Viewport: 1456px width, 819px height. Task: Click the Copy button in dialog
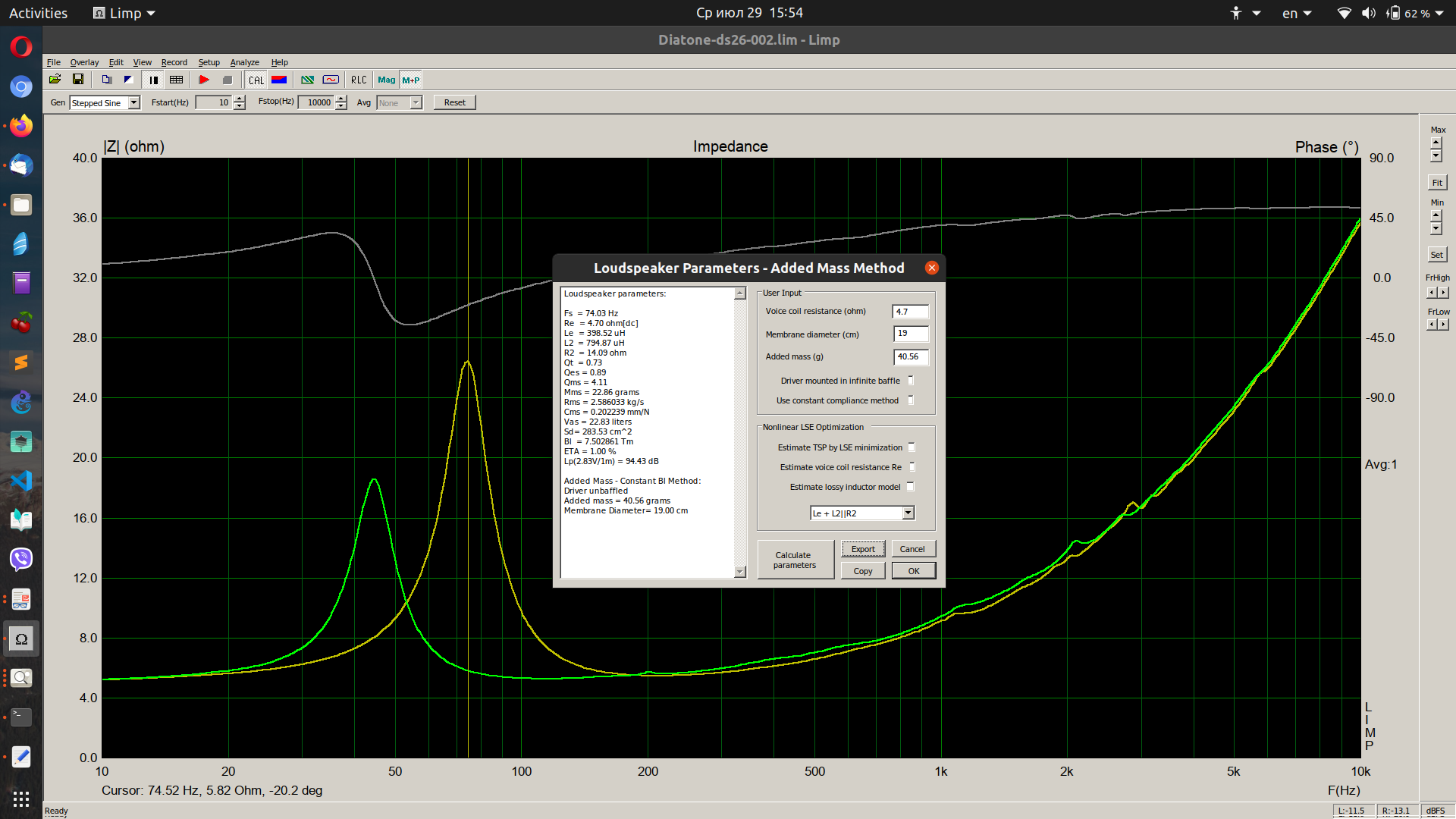863,571
